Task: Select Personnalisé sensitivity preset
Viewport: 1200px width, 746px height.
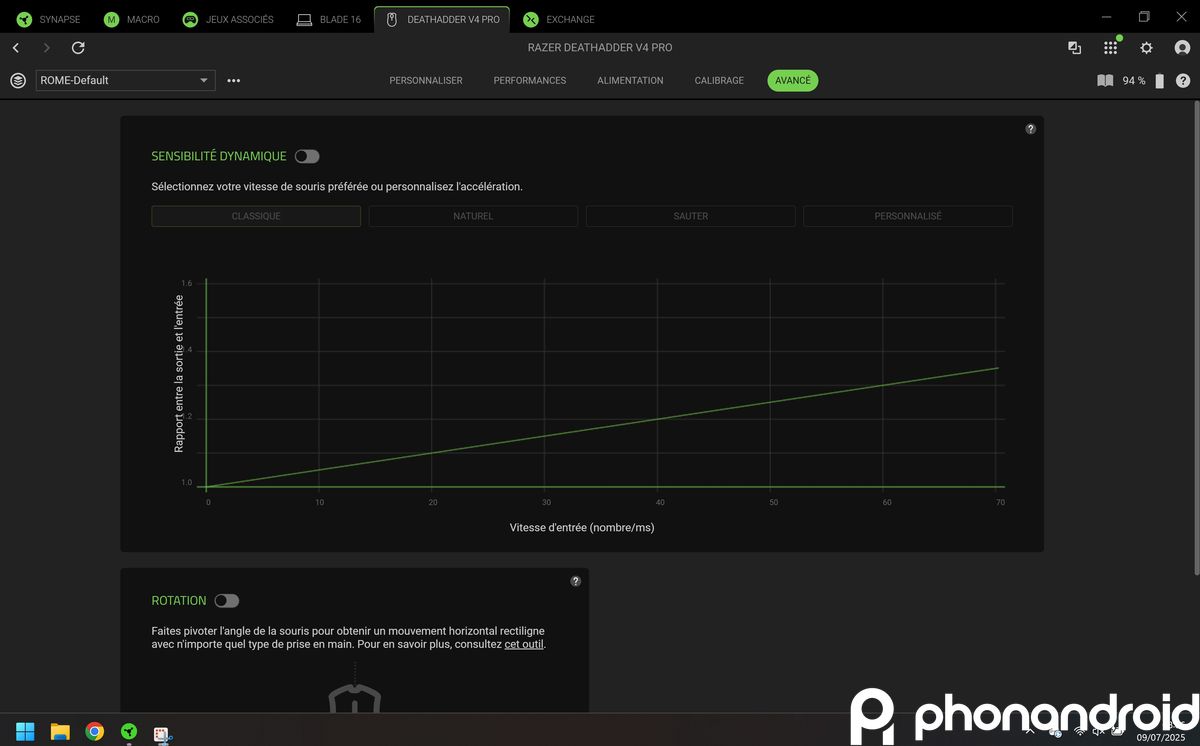Action: point(908,216)
